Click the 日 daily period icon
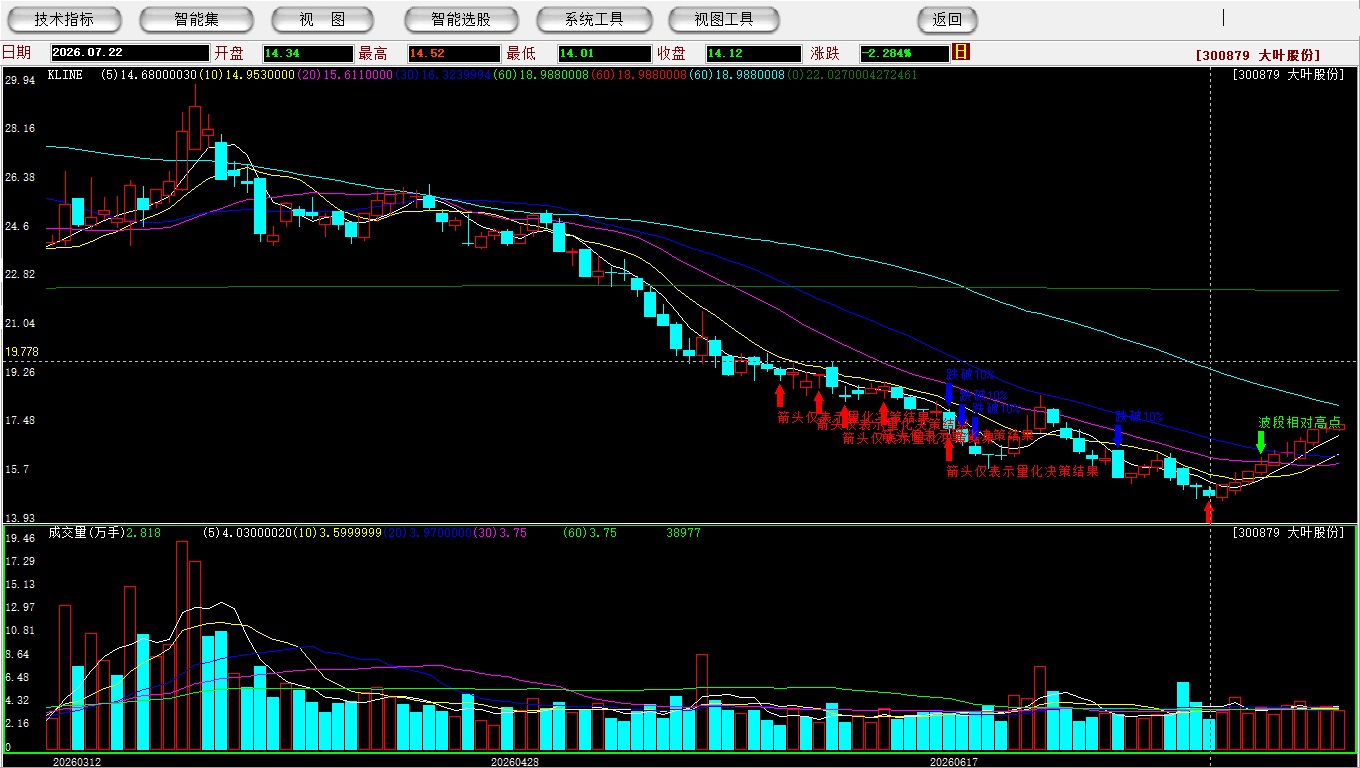The height and width of the screenshot is (768, 1360). point(961,52)
